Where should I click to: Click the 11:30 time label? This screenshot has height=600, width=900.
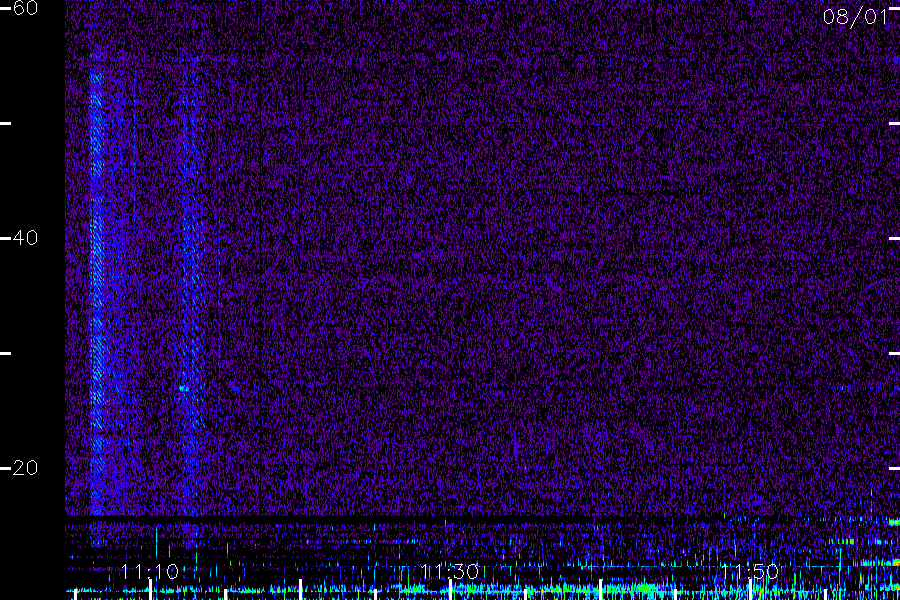[449, 572]
